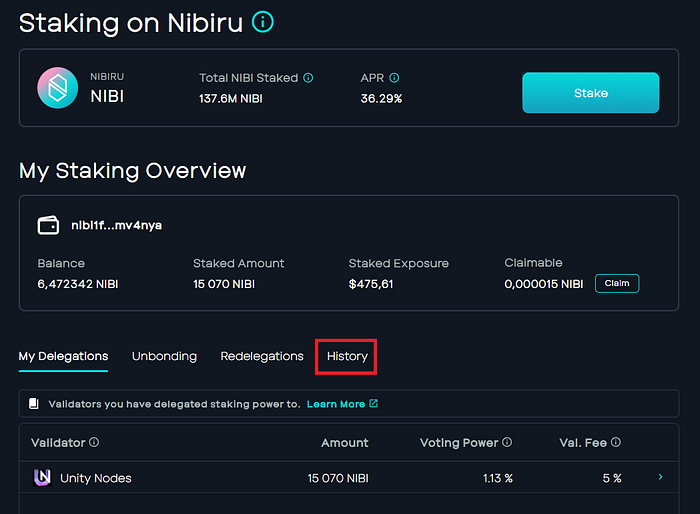Open the Total NIBI Staked info tooltip icon

tap(308, 78)
